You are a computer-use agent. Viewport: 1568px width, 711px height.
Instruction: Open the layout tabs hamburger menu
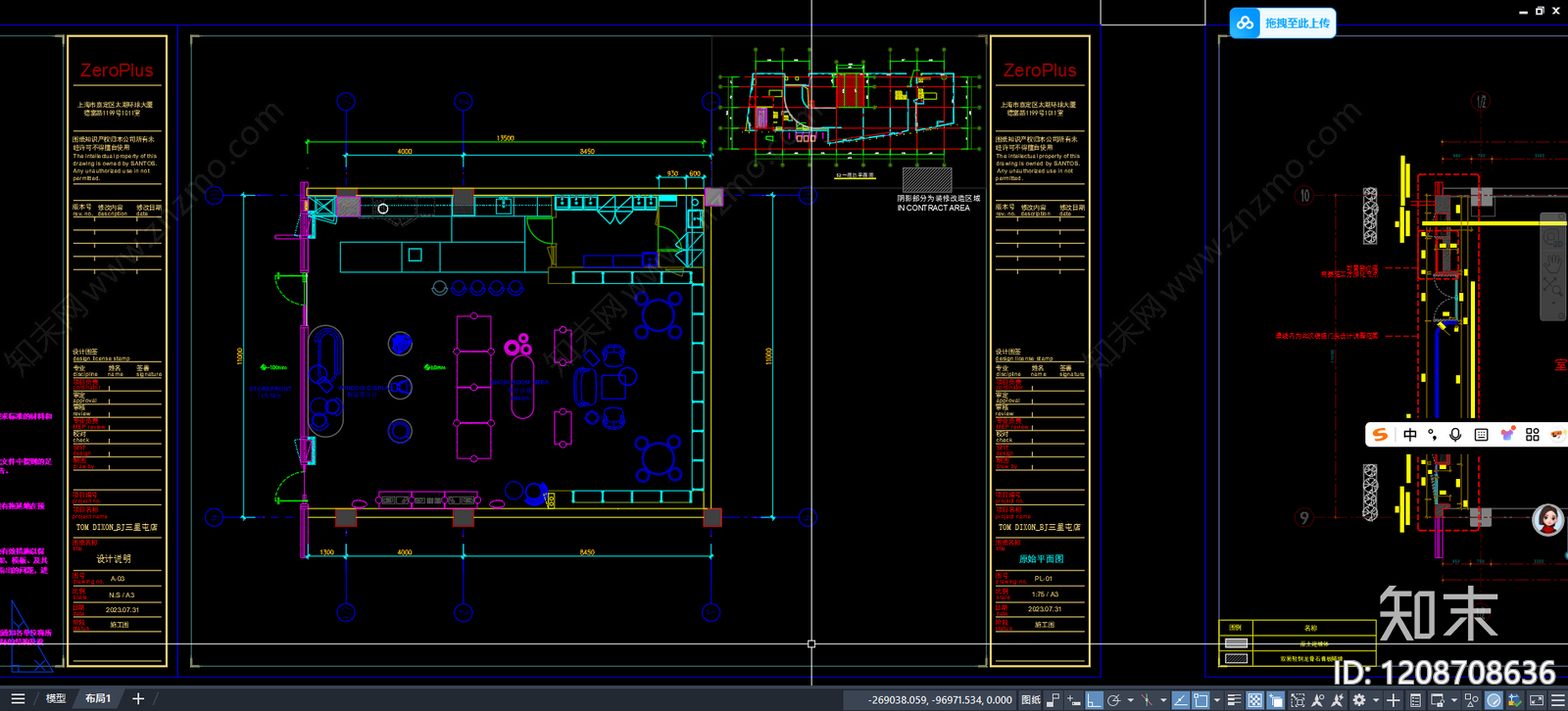tap(18, 699)
